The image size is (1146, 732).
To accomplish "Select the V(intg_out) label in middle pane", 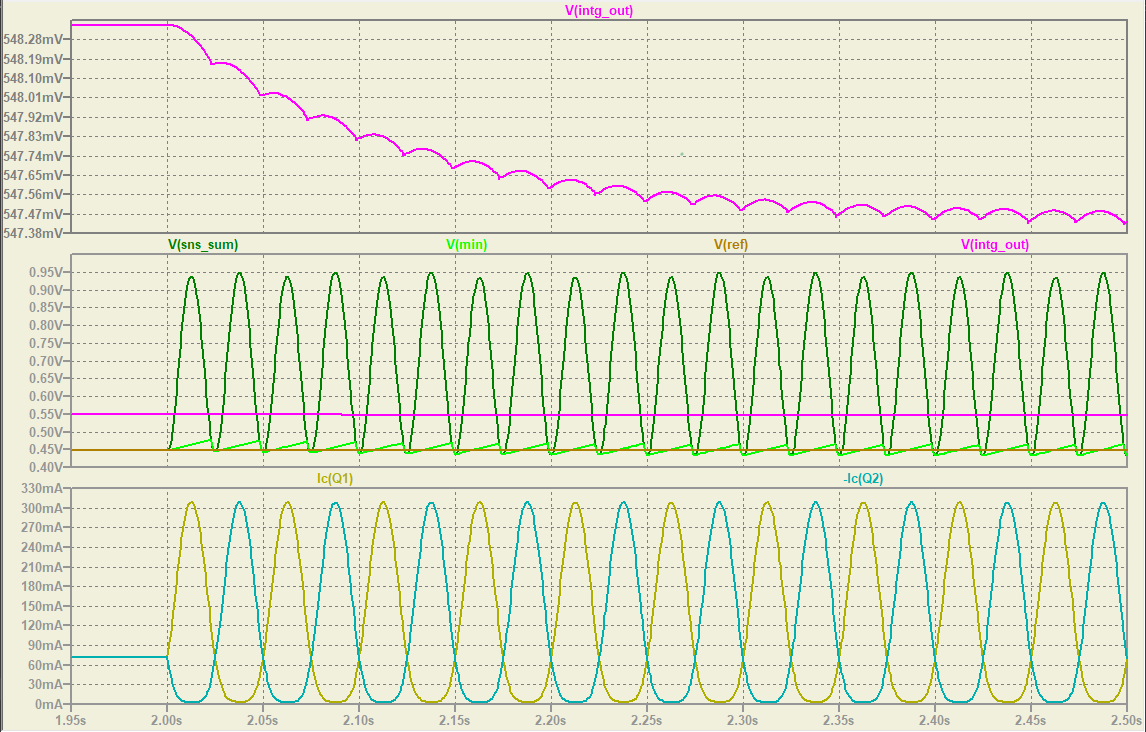I will [x=995, y=244].
